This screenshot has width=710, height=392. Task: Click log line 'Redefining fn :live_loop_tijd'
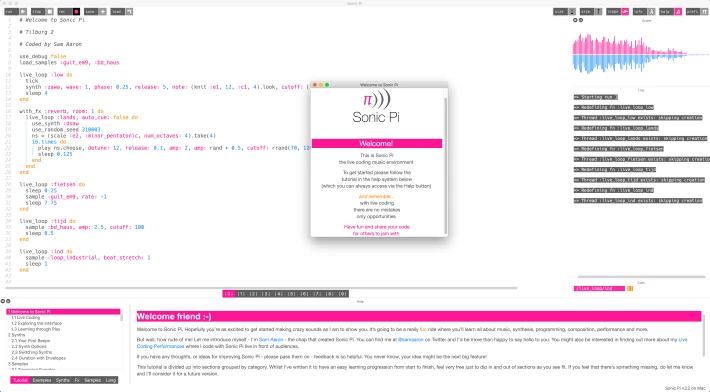[614, 169]
